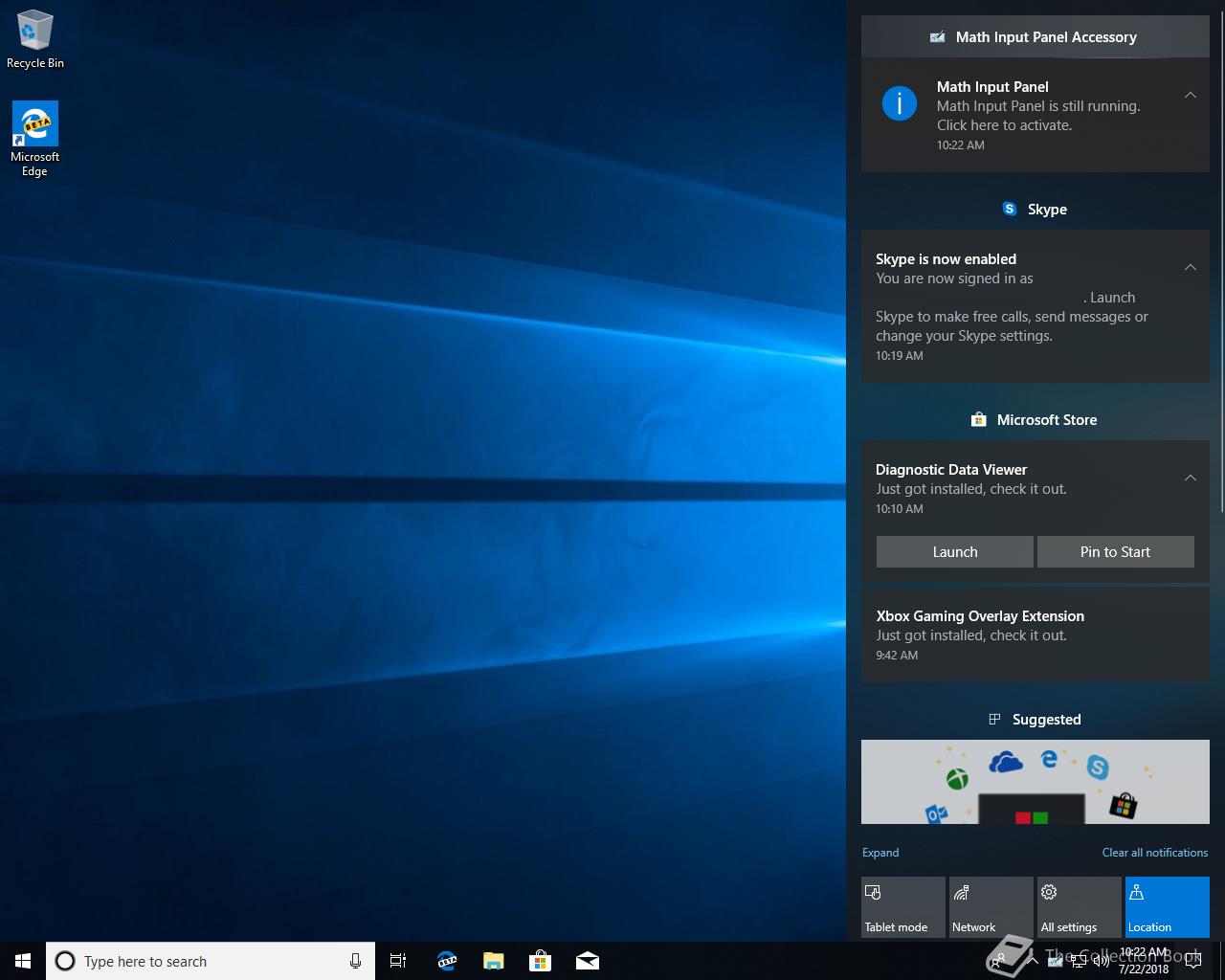1225x980 pixels.
Task: Open the 'Skype is now enabled' notification
Action: (x=1036, y=306)
